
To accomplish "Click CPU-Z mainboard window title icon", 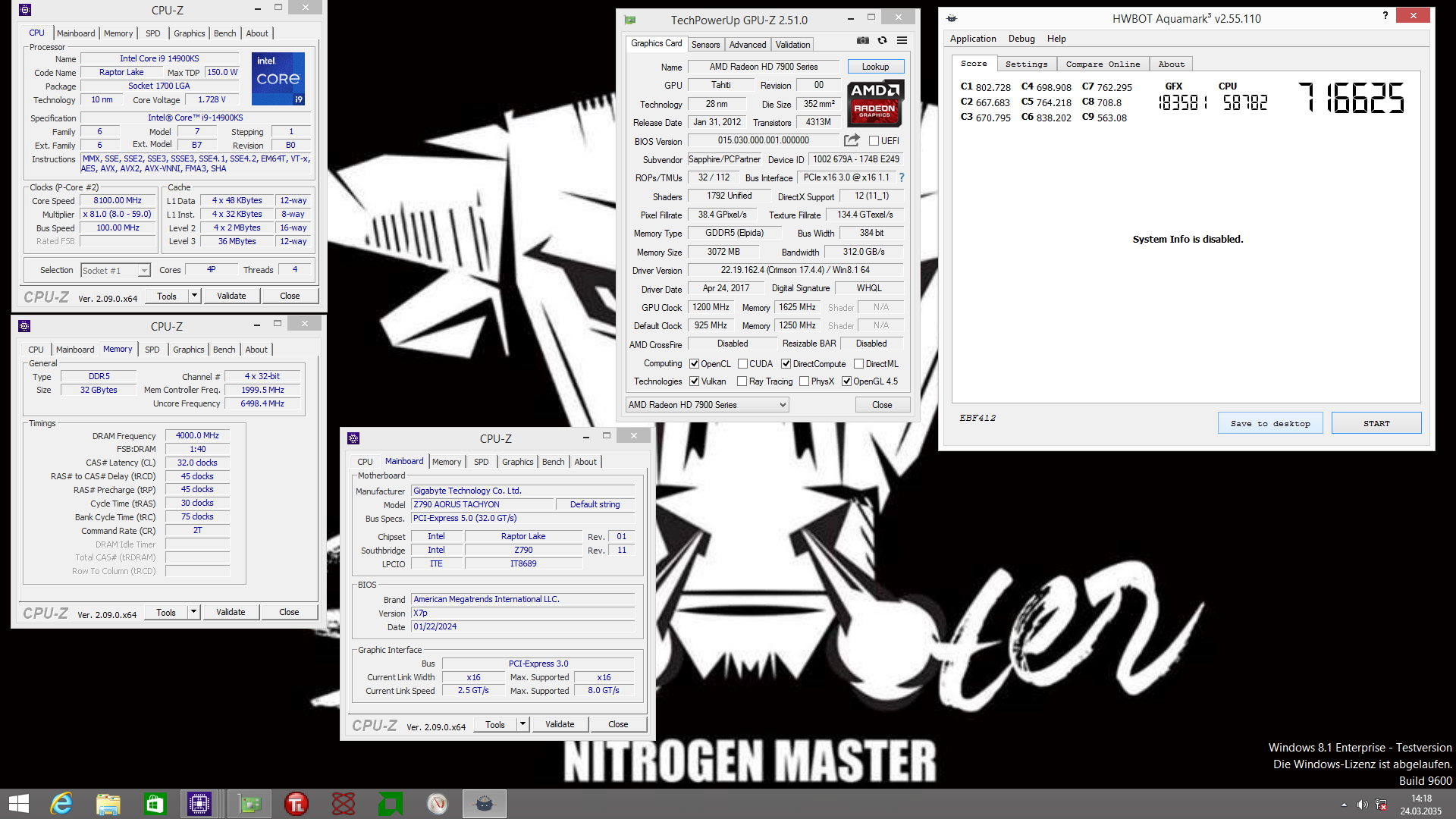I will point(353,438).
